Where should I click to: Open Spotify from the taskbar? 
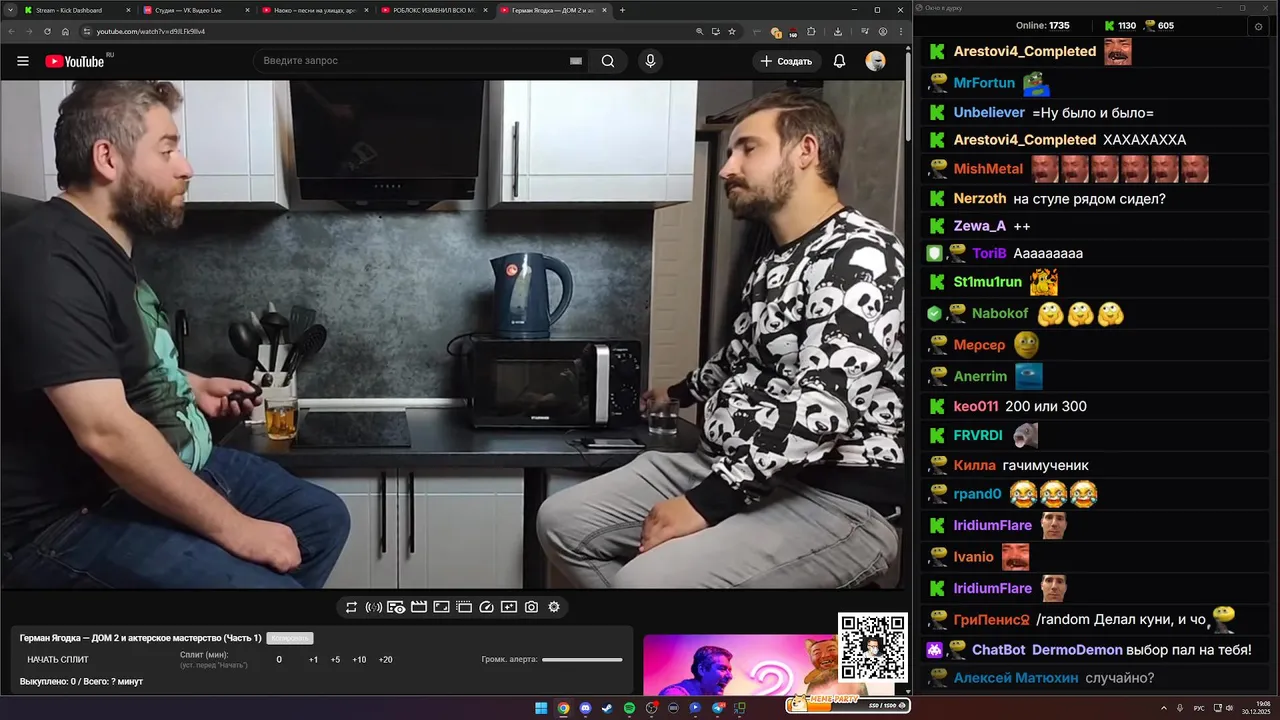pyautogui.click(x=629, y=708)
